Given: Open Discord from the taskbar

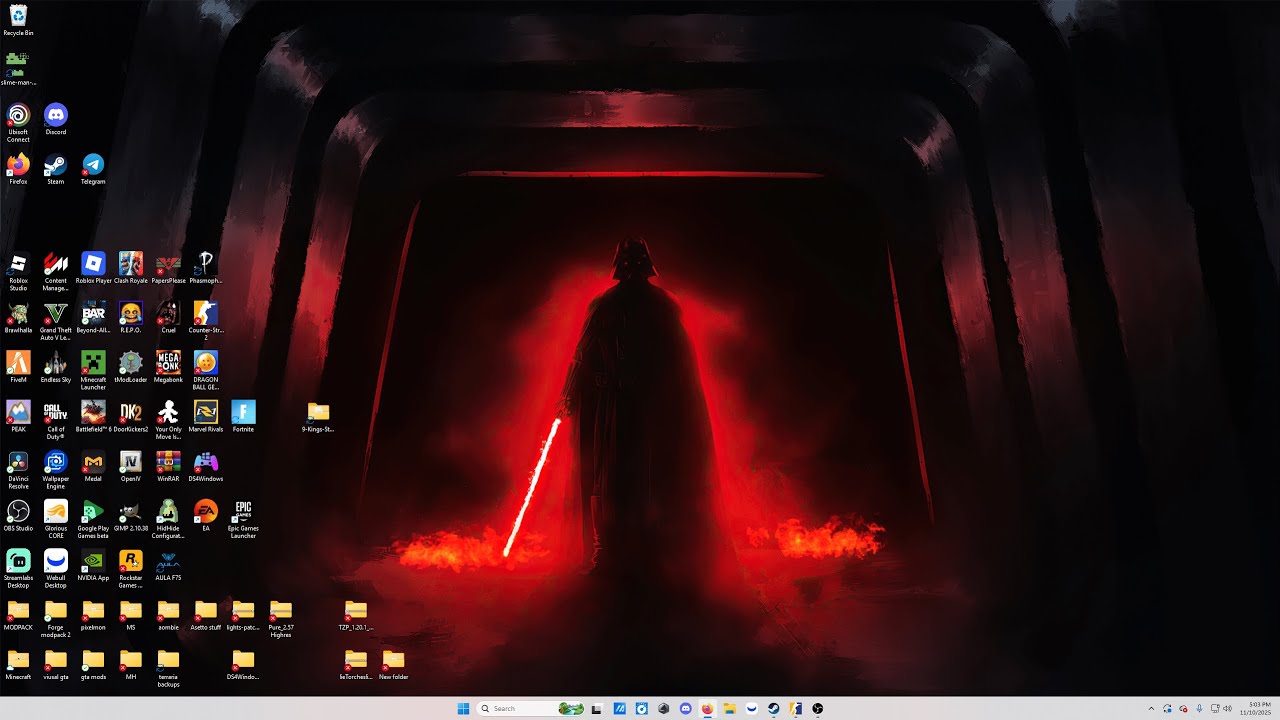Looking at the screenshot, I should [685, 708].
